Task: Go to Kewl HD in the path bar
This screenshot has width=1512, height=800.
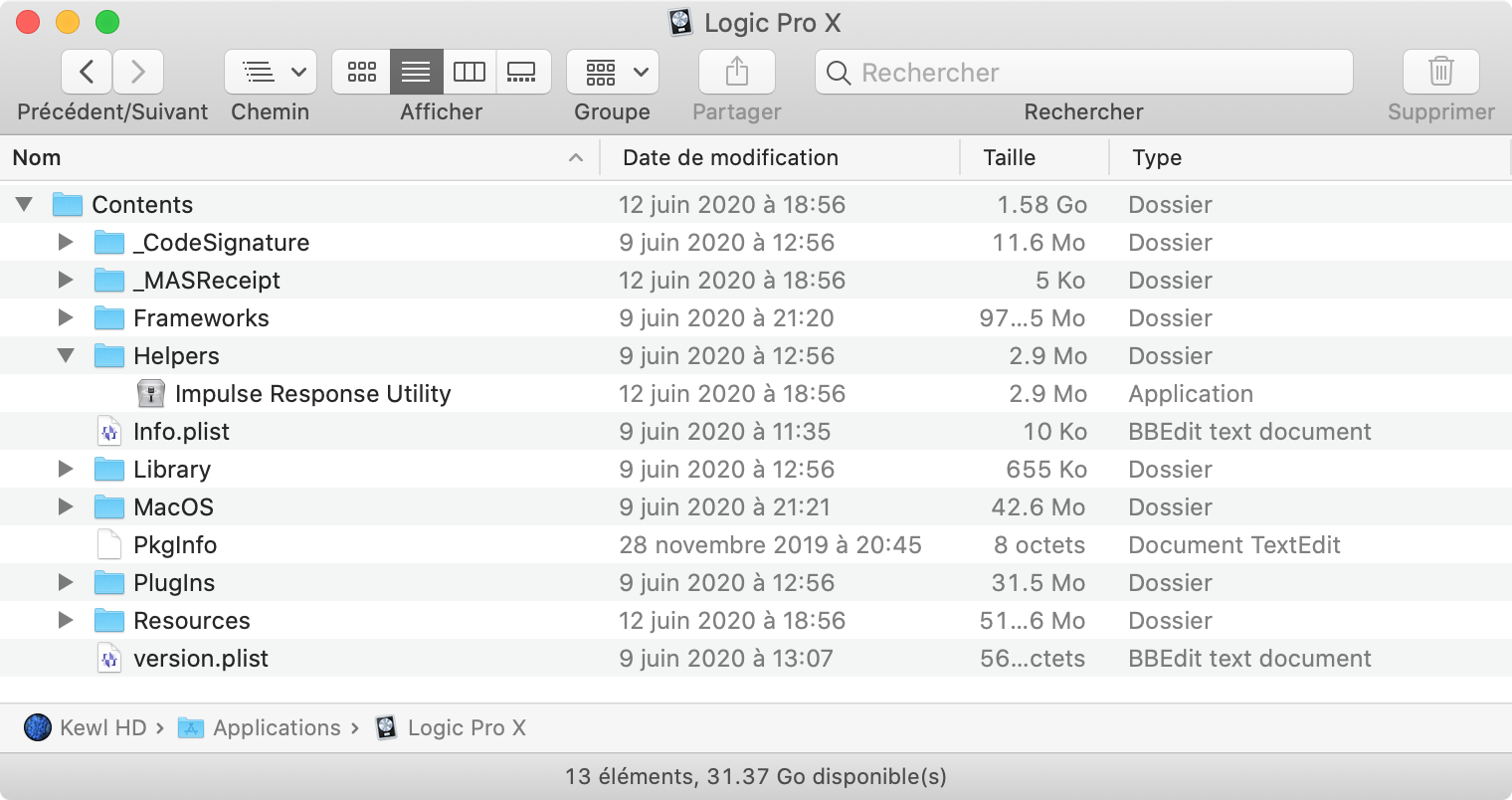Action: (x=101, y=728)
